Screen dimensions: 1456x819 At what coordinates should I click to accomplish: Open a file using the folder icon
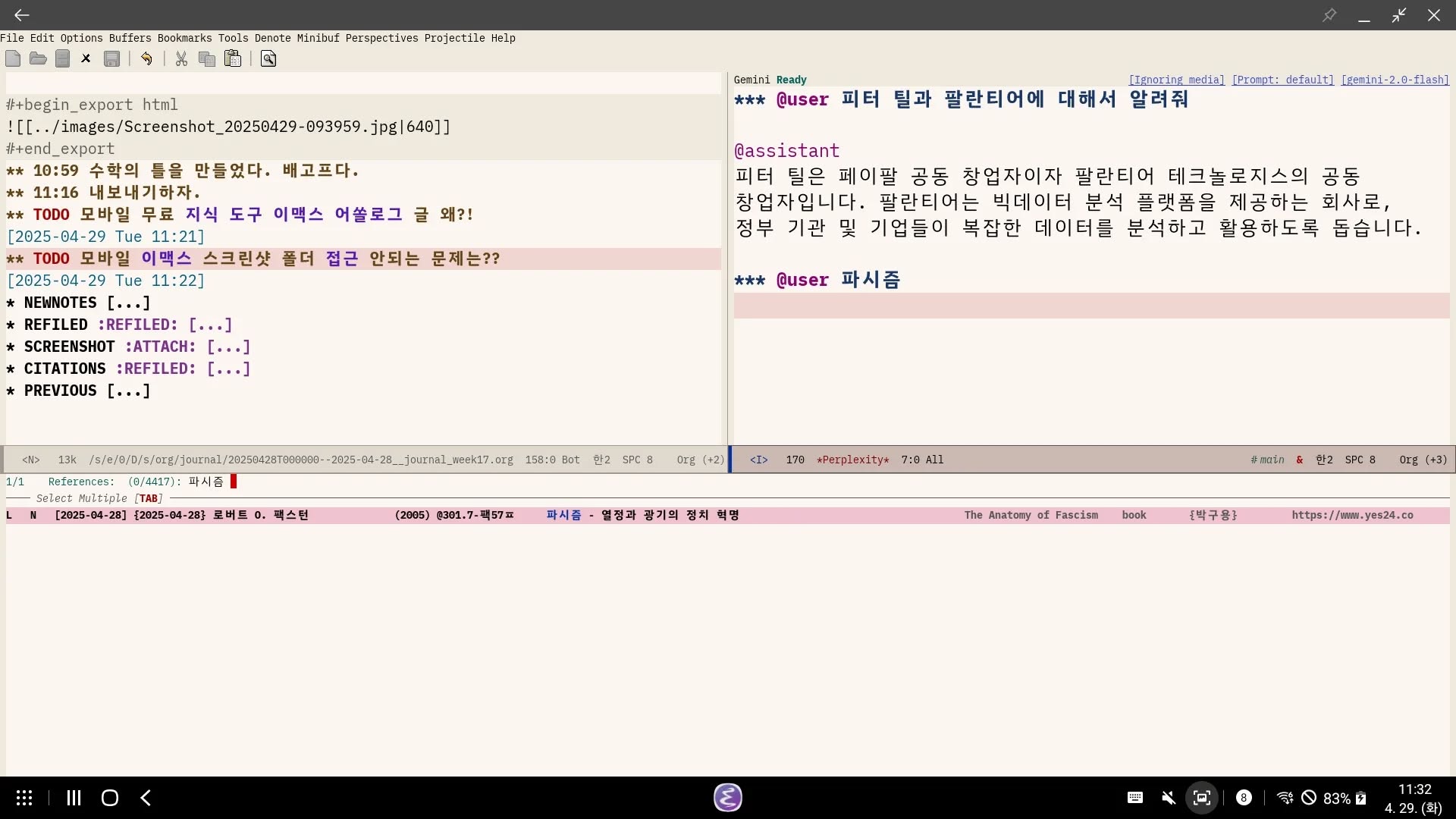[x=38, y=58]
